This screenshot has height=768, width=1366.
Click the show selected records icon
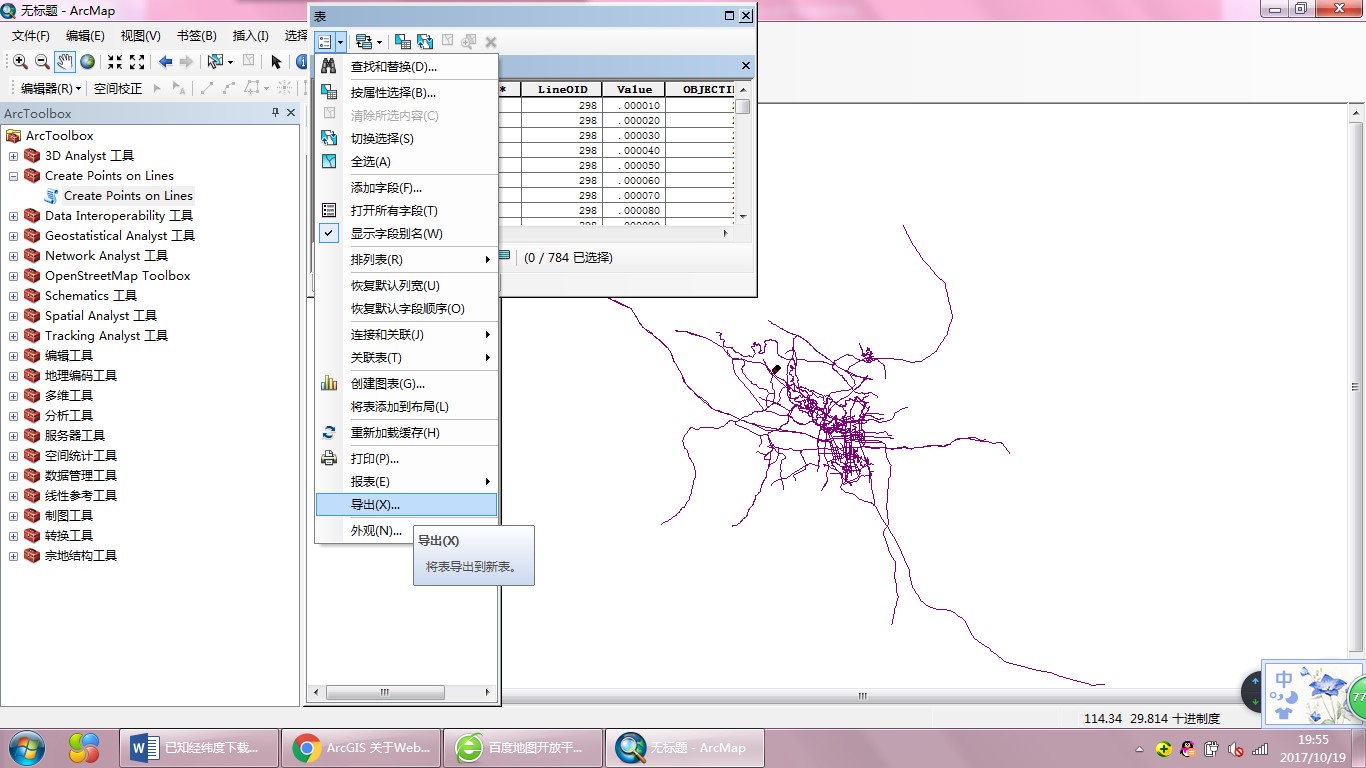click(505, 257)
